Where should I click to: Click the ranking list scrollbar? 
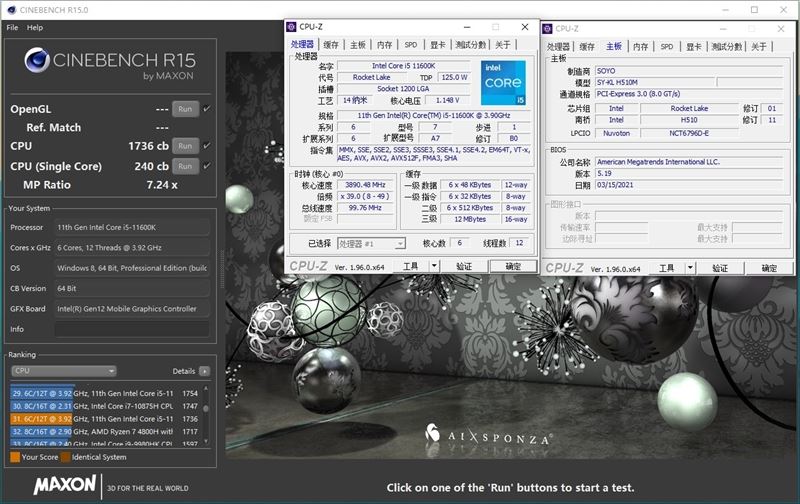206,414
